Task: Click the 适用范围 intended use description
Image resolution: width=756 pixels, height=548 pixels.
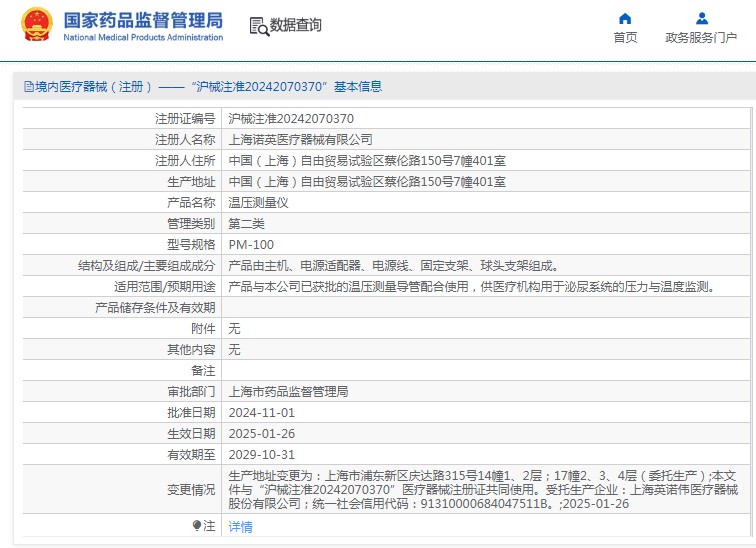Action: pyautogui.click(x=473, y=287)
